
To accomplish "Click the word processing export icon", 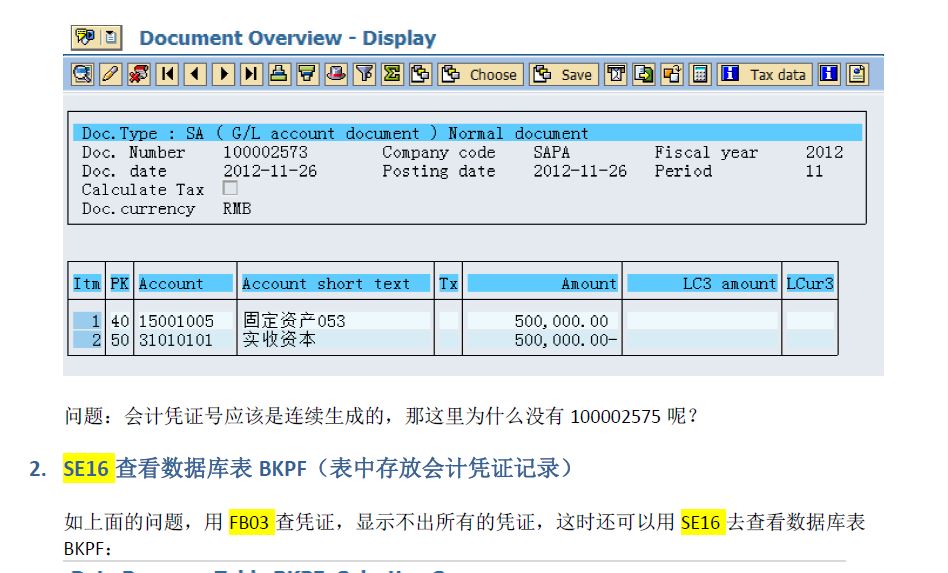I will [616, 74].
